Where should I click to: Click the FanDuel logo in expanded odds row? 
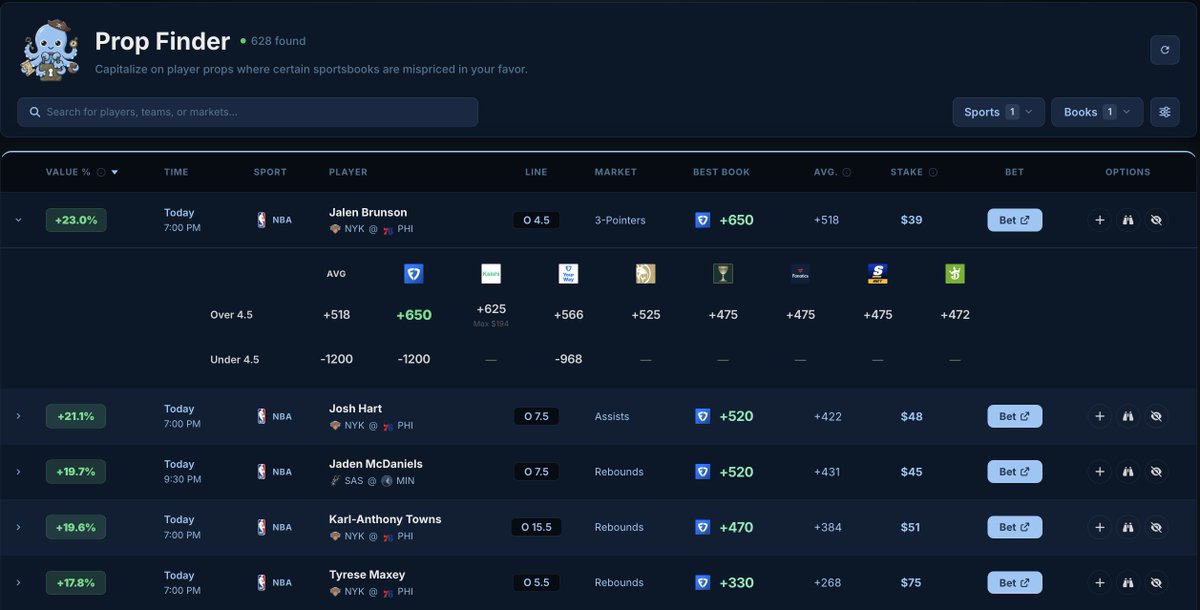click(413, 273)
